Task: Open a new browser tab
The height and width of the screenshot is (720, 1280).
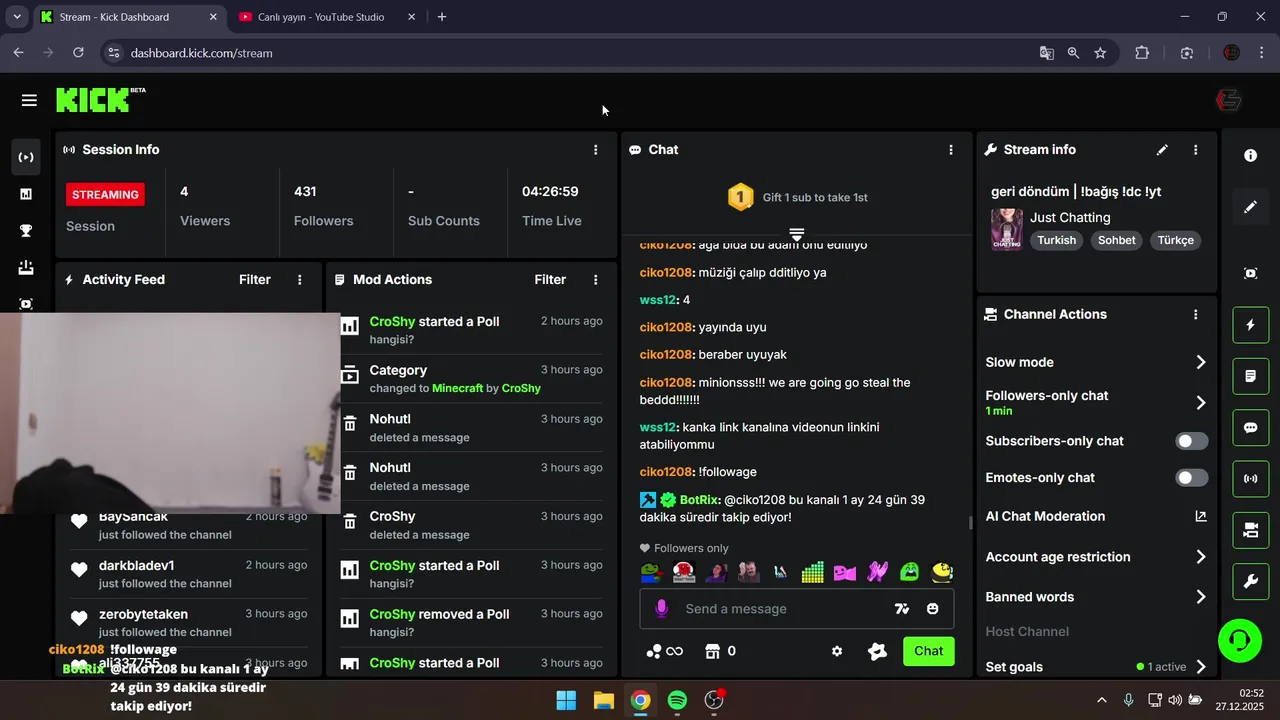Action: click(x=442, y=17)
